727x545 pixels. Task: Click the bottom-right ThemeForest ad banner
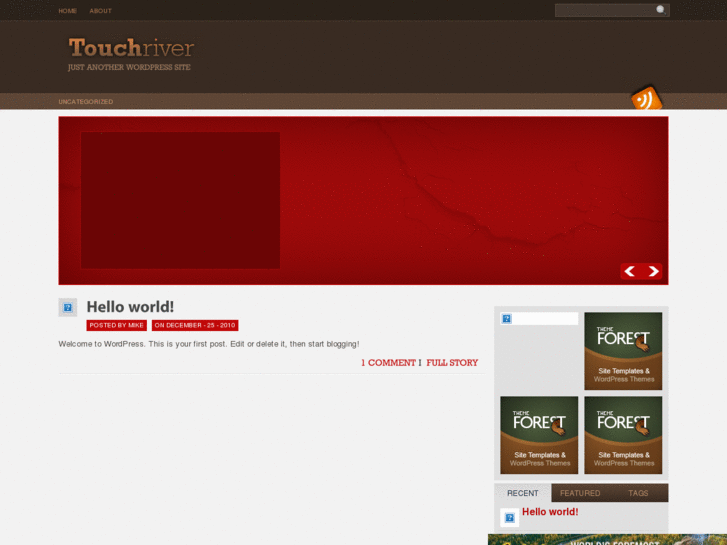point(623,435)
